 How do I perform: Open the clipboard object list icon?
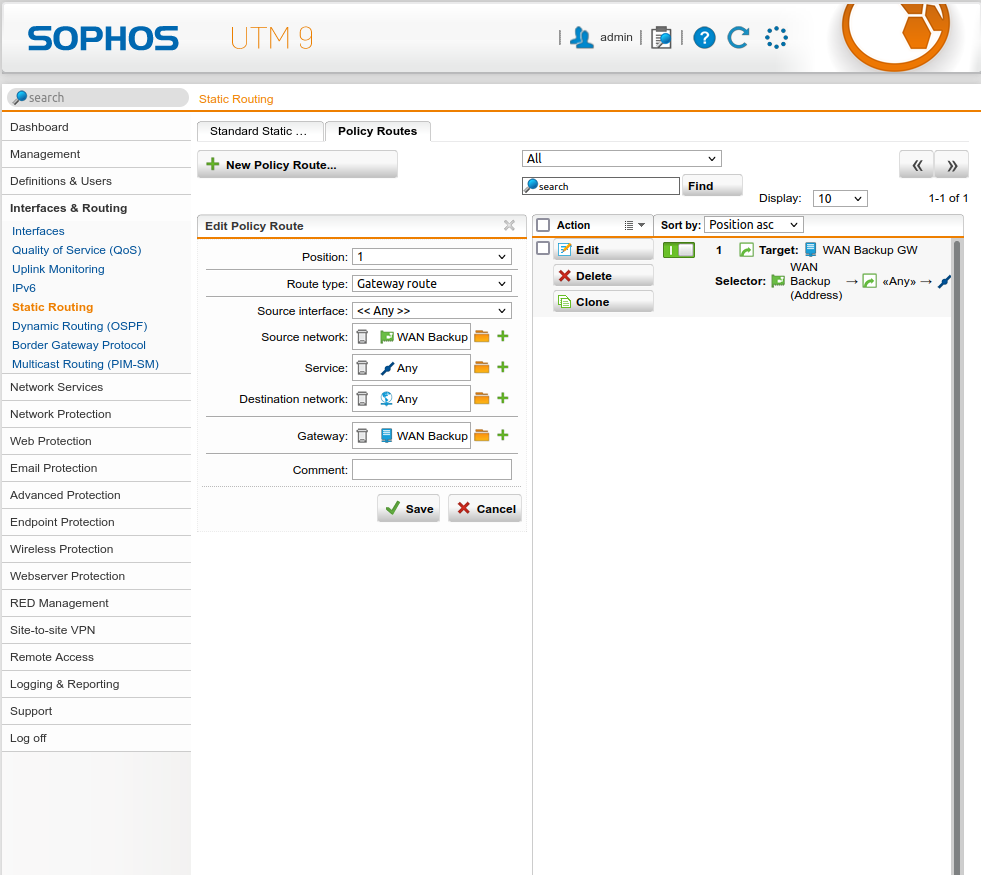[x=661, y=38]
